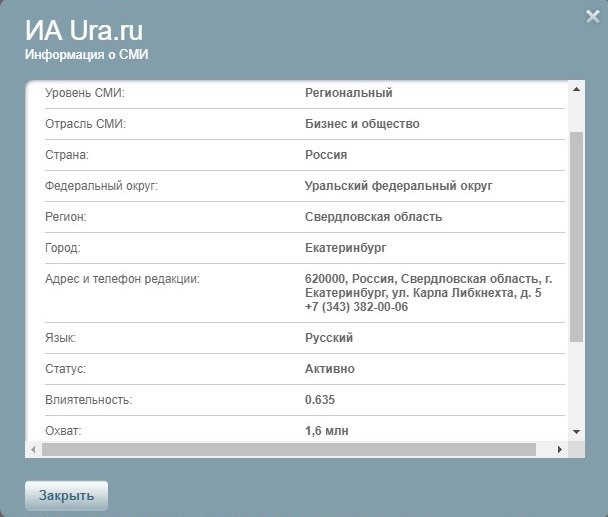
Task: Click phone number +7 (343) 382-00-06
Action: pyautogui.click(x=356, y=307)
